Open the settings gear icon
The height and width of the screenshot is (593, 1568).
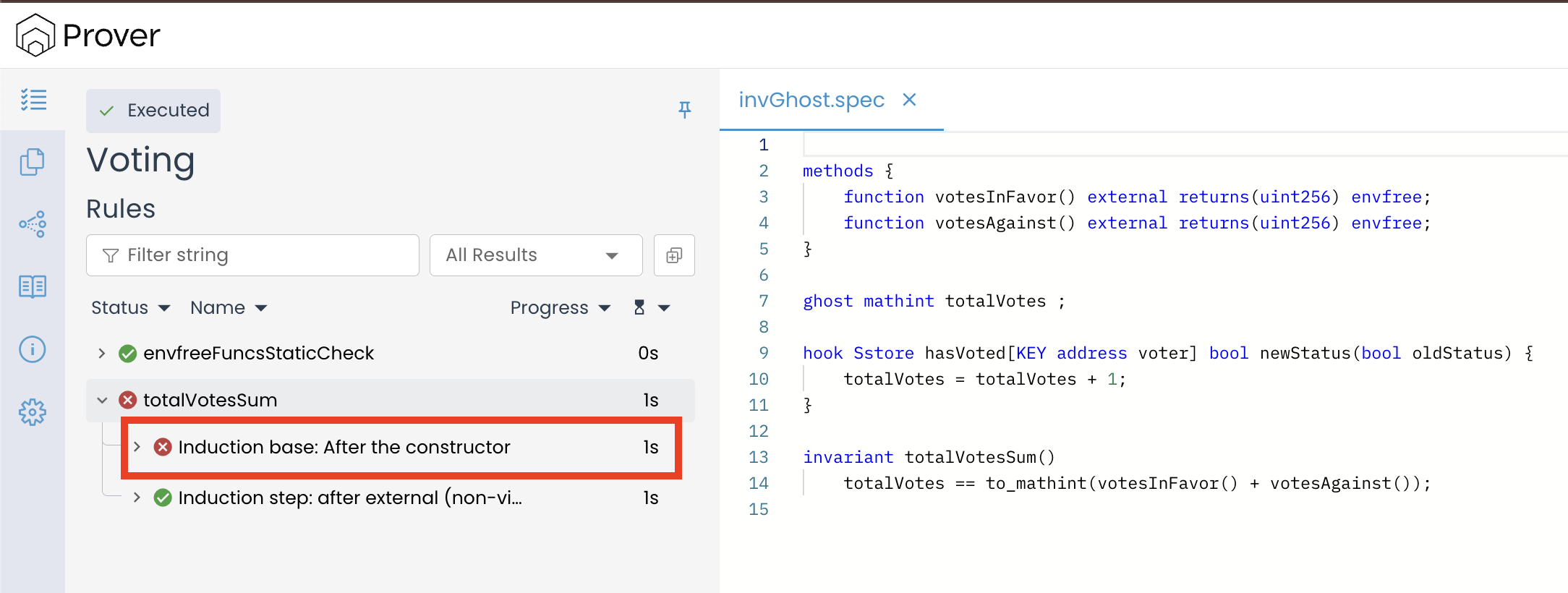point(33,413)
